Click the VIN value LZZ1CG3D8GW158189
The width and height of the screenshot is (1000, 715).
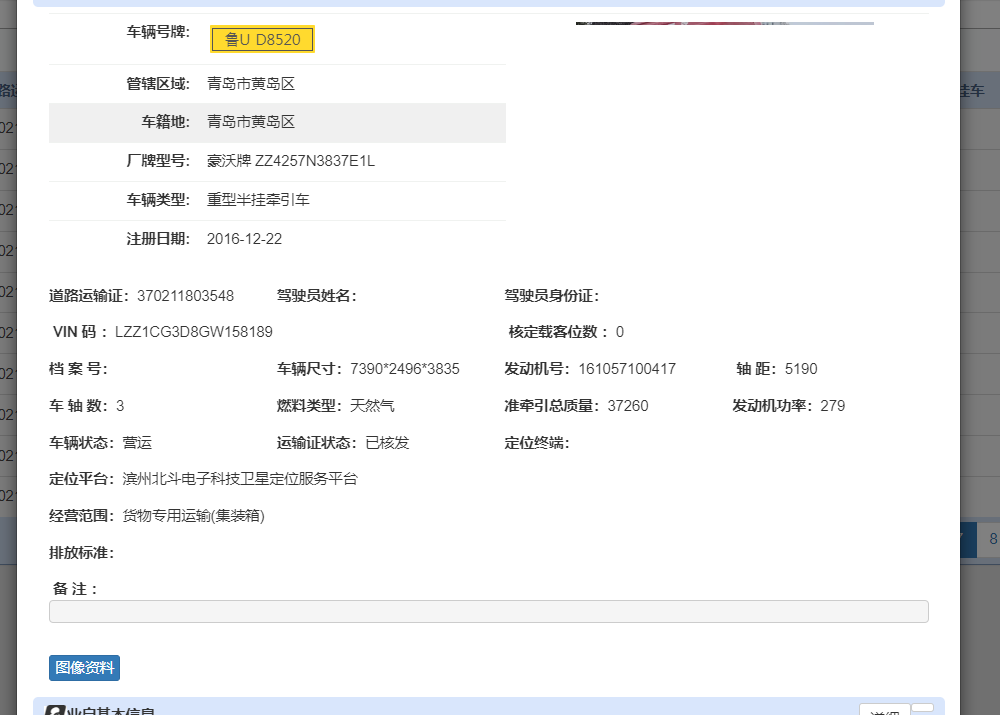coord(194,332)
